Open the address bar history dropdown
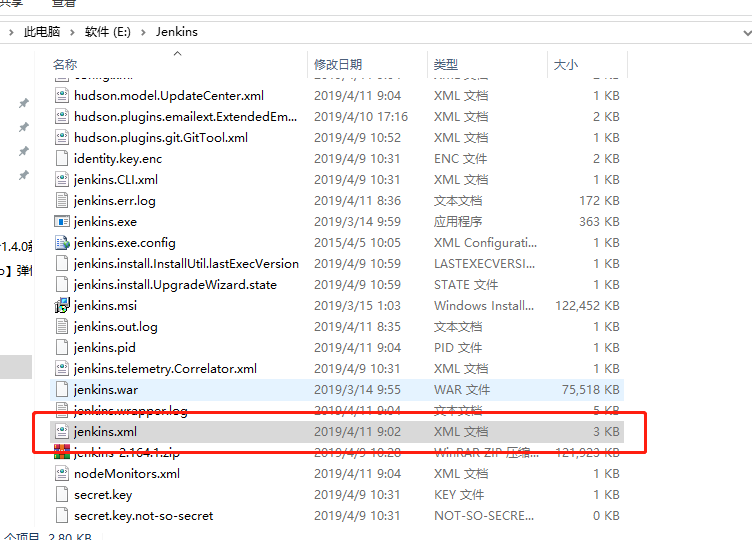 coord(747,33)
